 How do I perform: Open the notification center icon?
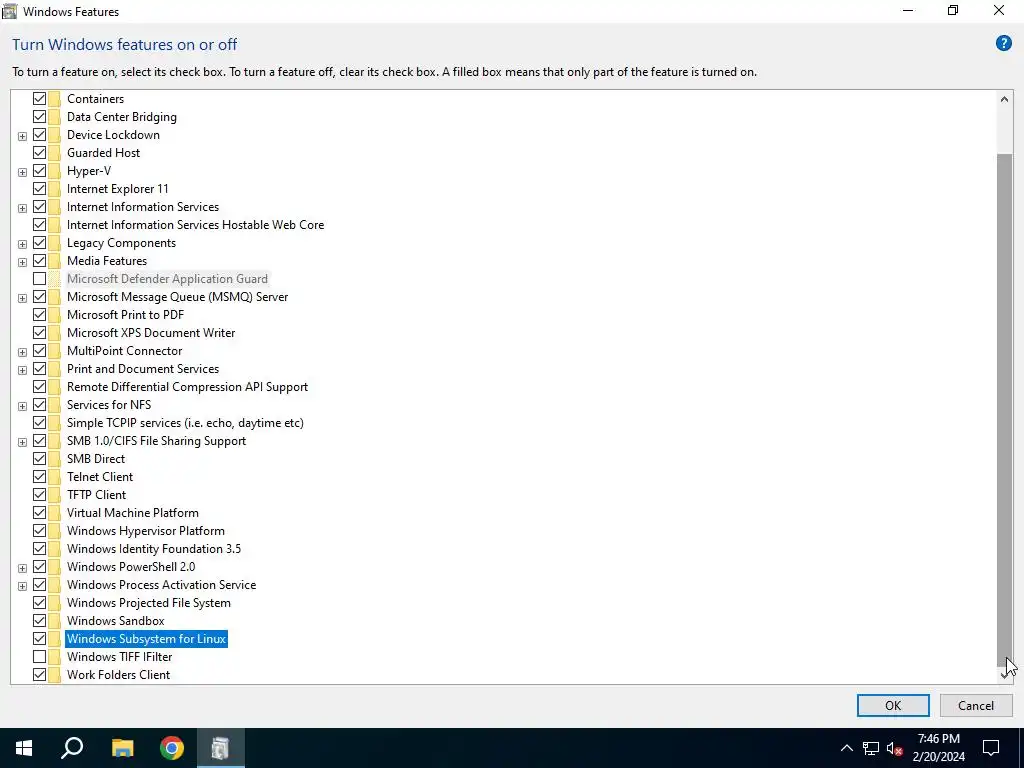click(991, 748)
